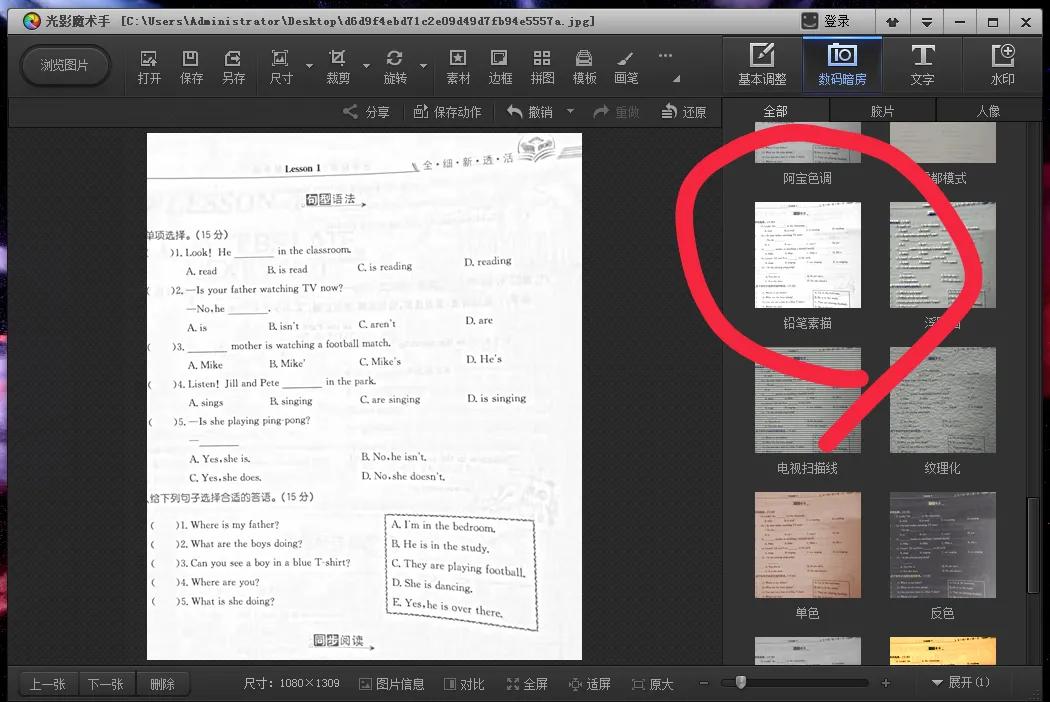Screen dimensions: 1050x702
Task: Select the 画笔 brush tool
Action: (x=626, y=67)
